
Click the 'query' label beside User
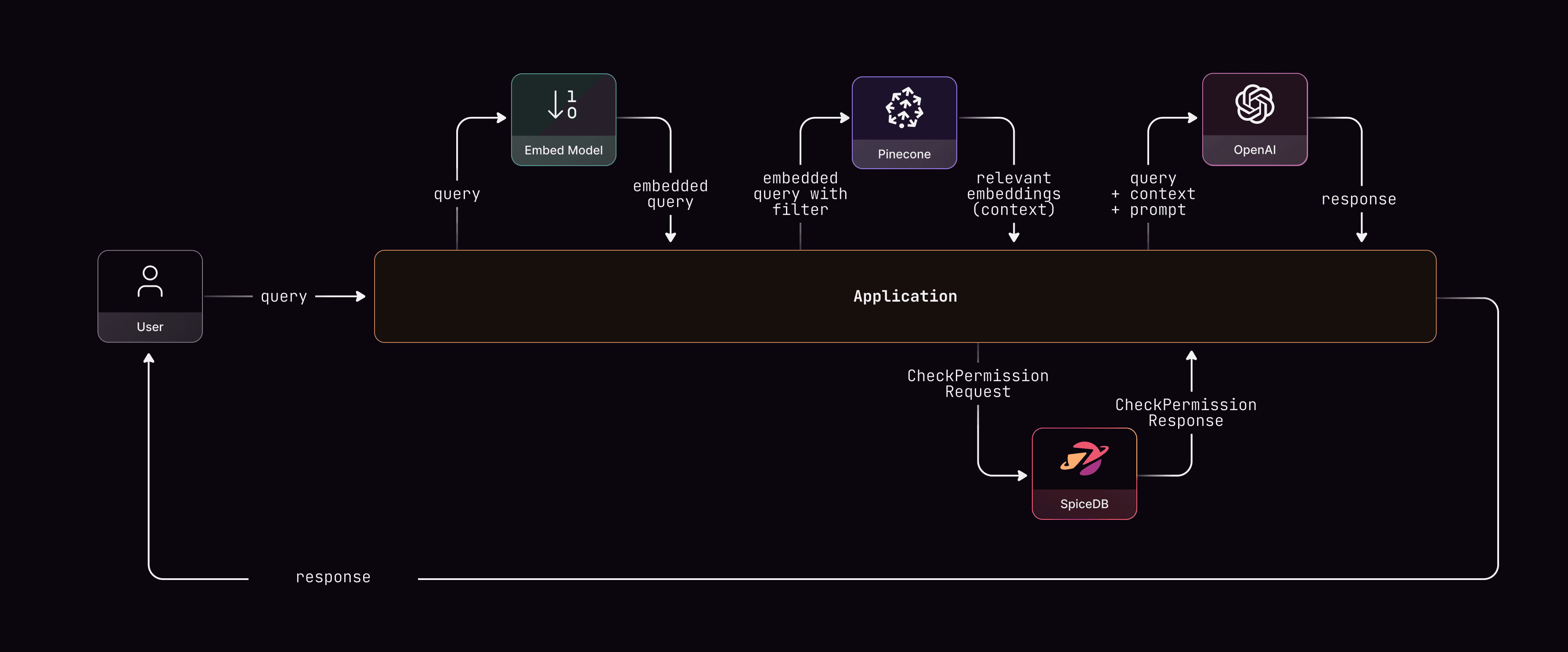pyautogui.click(x=284, y=296)
